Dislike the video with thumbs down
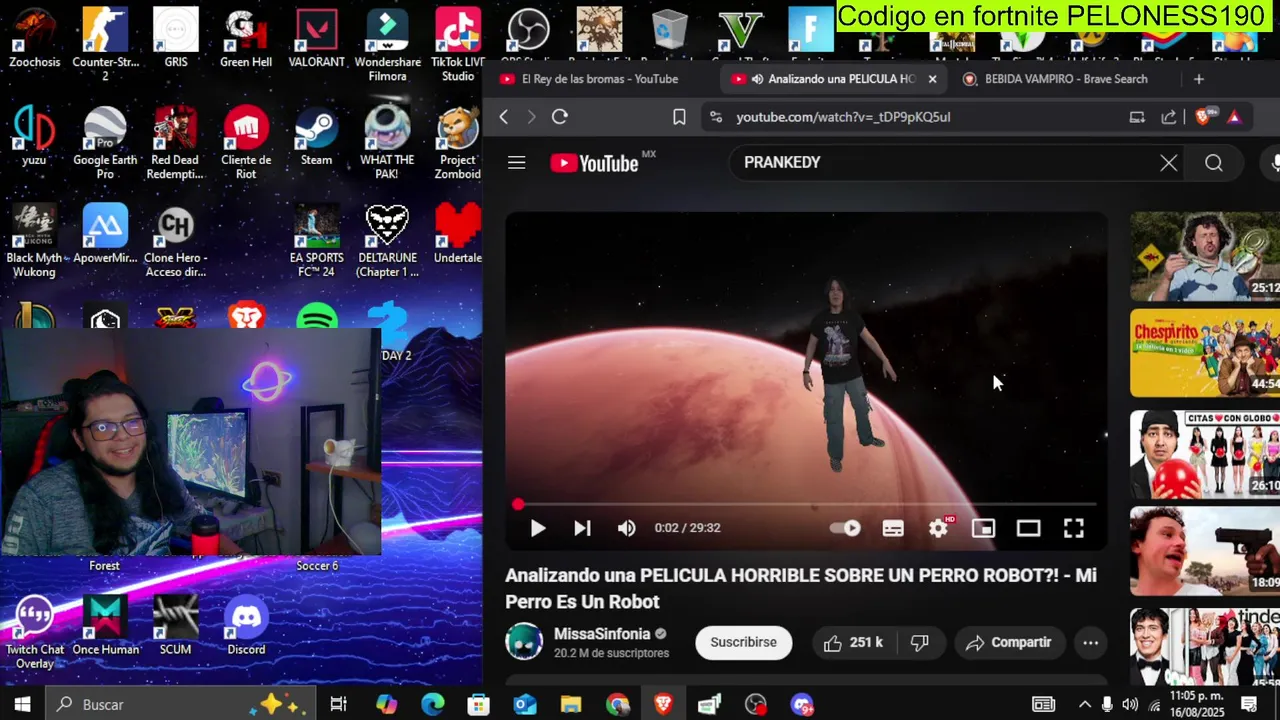This screenshot has width=1280, height=720. (920, 643)
